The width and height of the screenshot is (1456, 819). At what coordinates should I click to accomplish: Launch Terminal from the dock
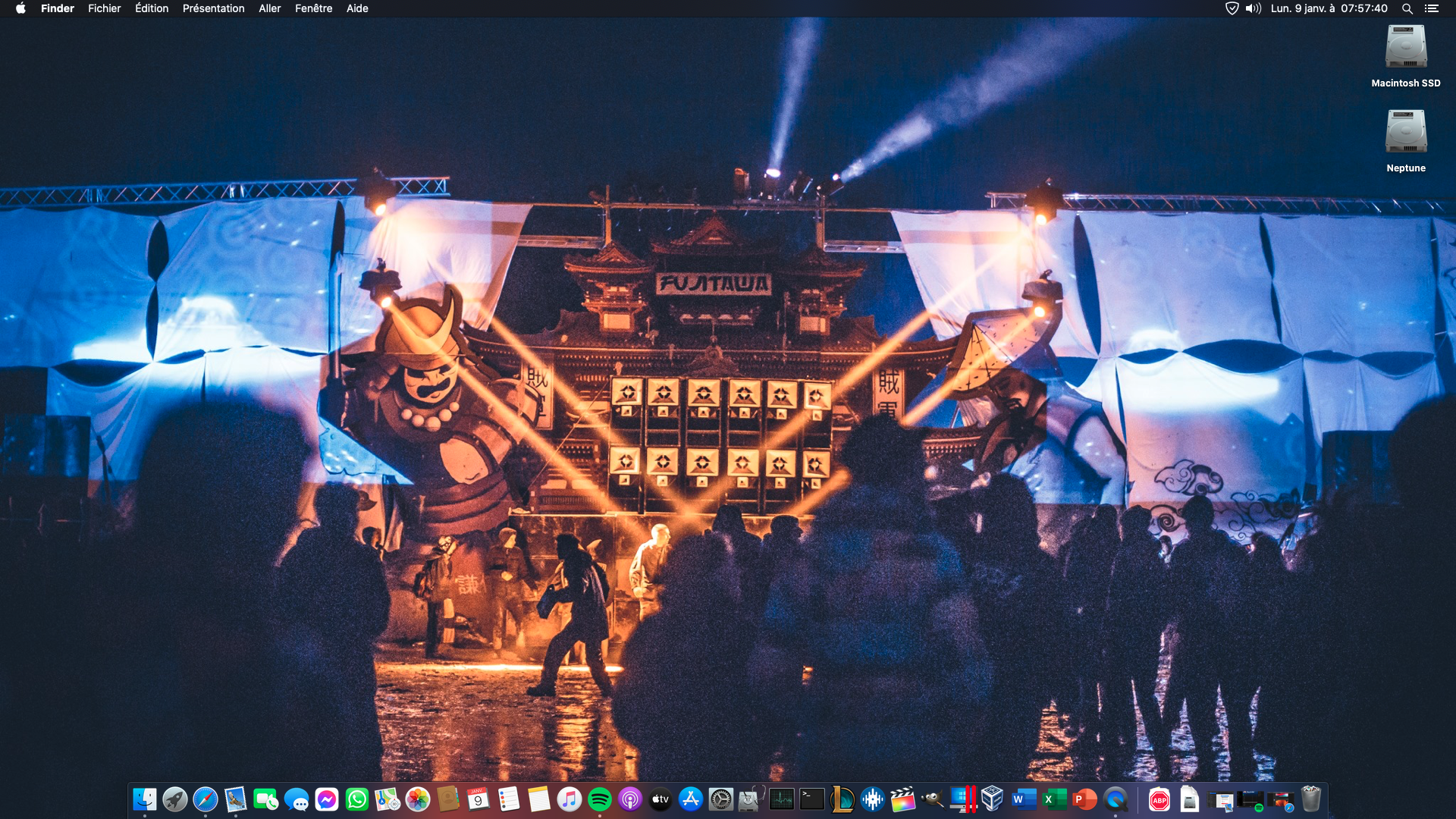coord(811,799)
